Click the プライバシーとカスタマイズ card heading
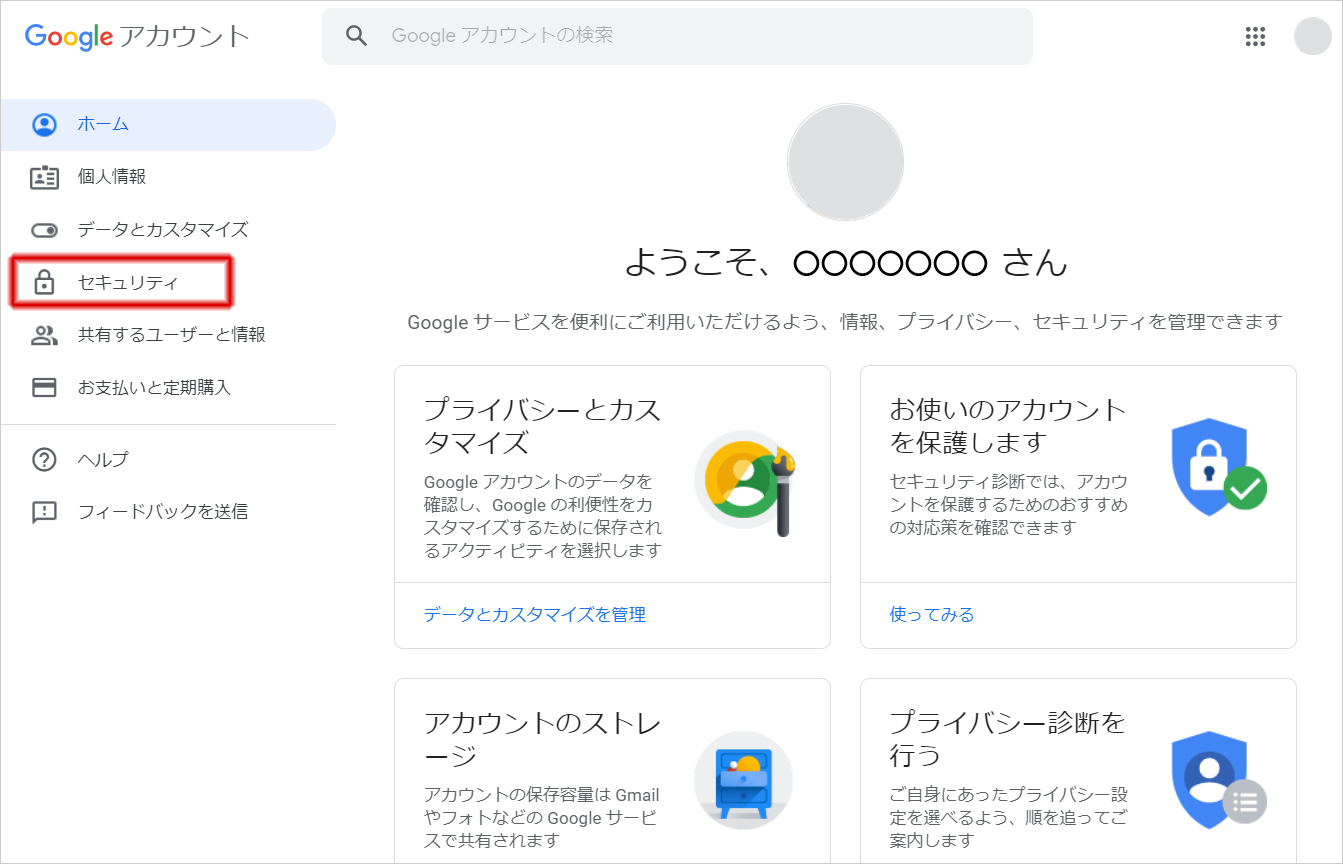Viewport: 1343px width, 864px height. click(542, 426)
